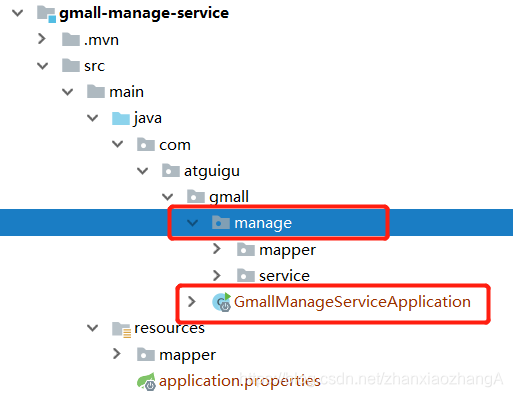Collapse the gmall-manage-service module node
Image resolution: width=513 pixels, height=397 pixels.
(x=17, y=13)
